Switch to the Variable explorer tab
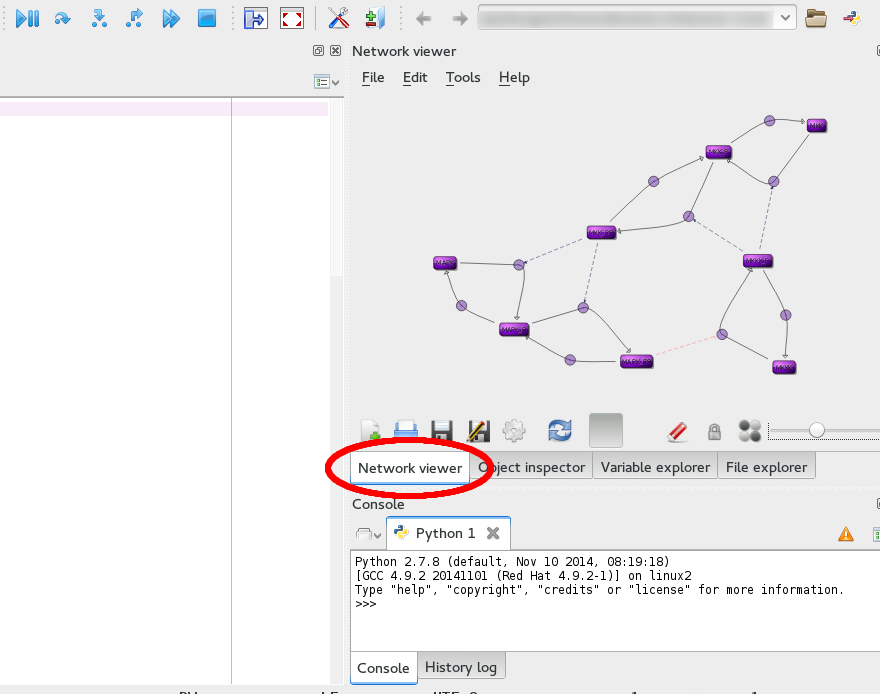Image resolution: width=880 pixels, height=694 pixels. point(655,466)
